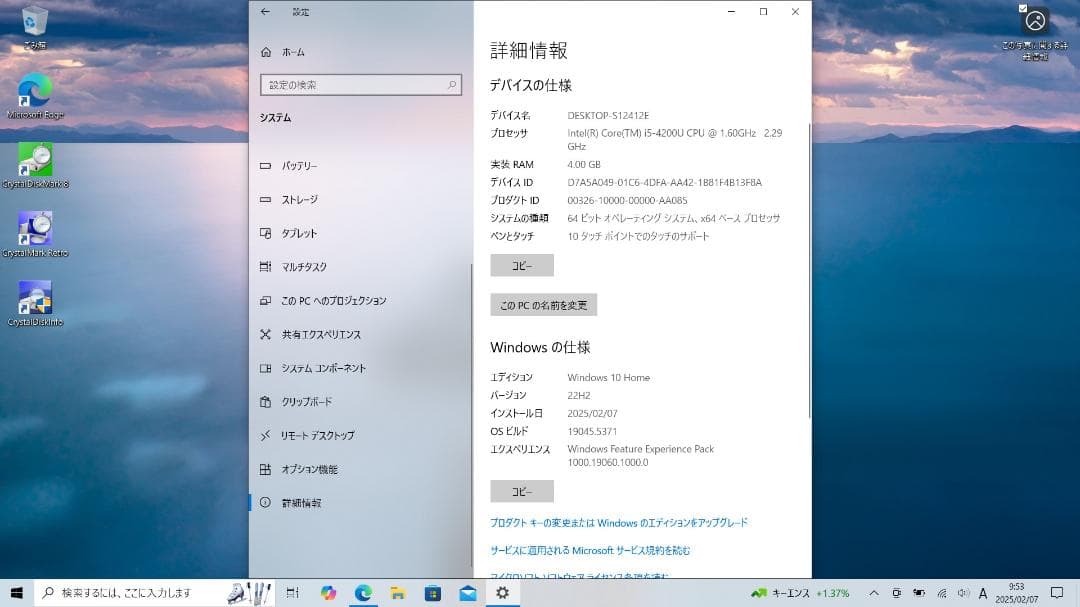Launch Copilot from the taskbar
Image resolution: width=1080 pixels, height=607 pixels.
[328, 592]
